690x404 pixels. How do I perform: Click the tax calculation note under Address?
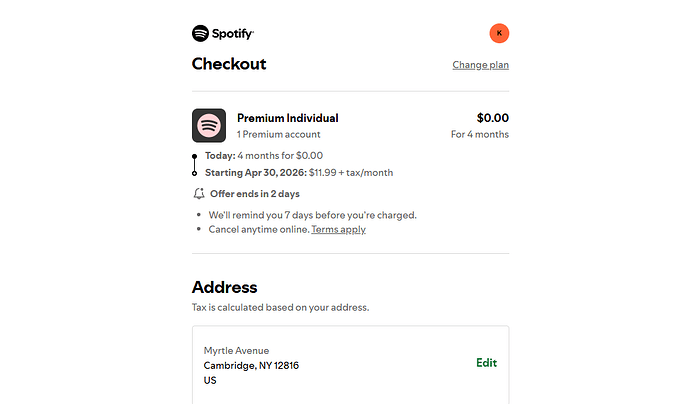click(x=280, y=307)
